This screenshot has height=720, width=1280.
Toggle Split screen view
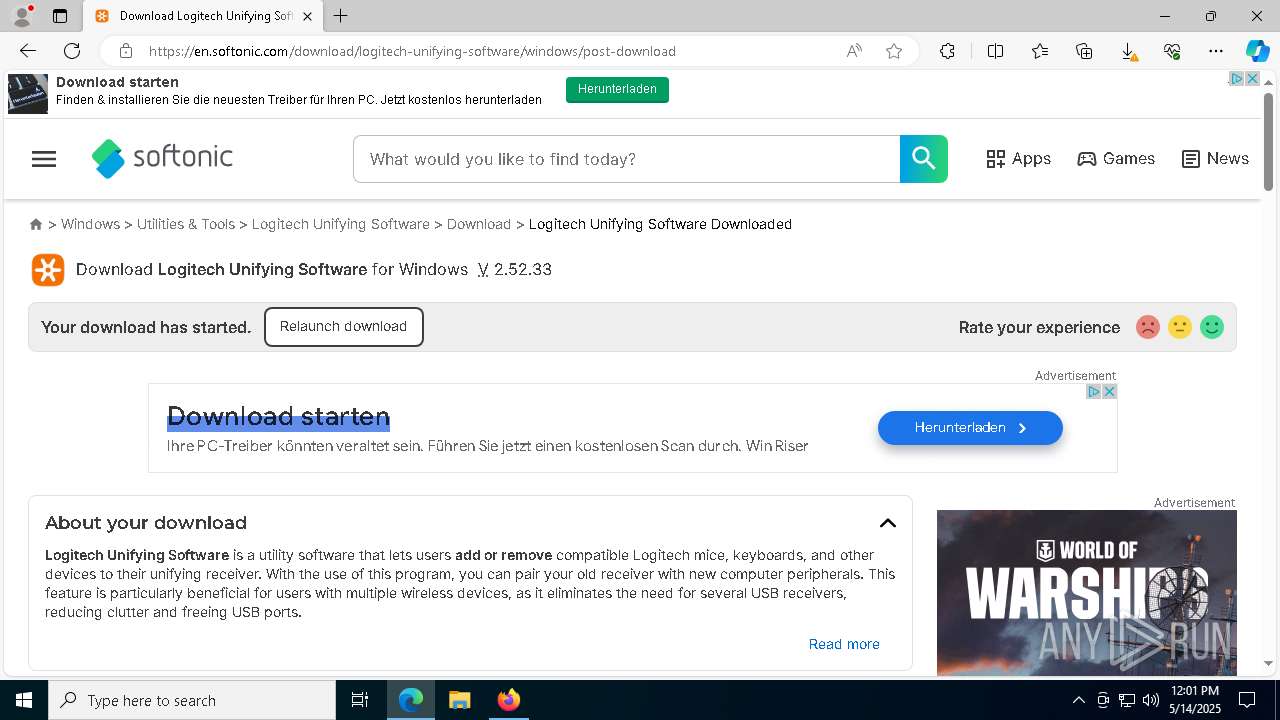pyautogui.click(x=995, y=51)
